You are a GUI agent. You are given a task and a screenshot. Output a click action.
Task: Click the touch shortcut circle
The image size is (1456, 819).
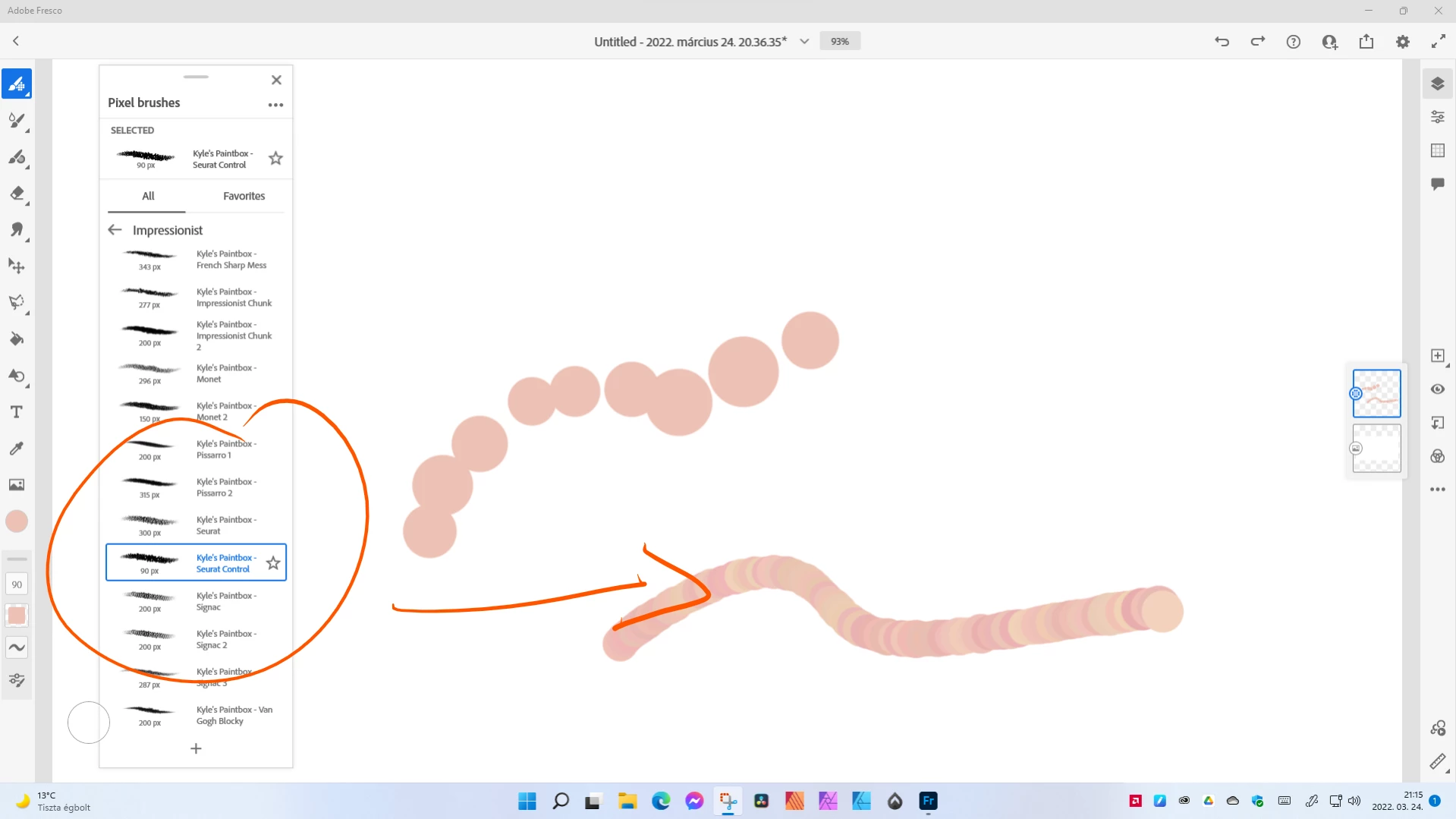89,723
